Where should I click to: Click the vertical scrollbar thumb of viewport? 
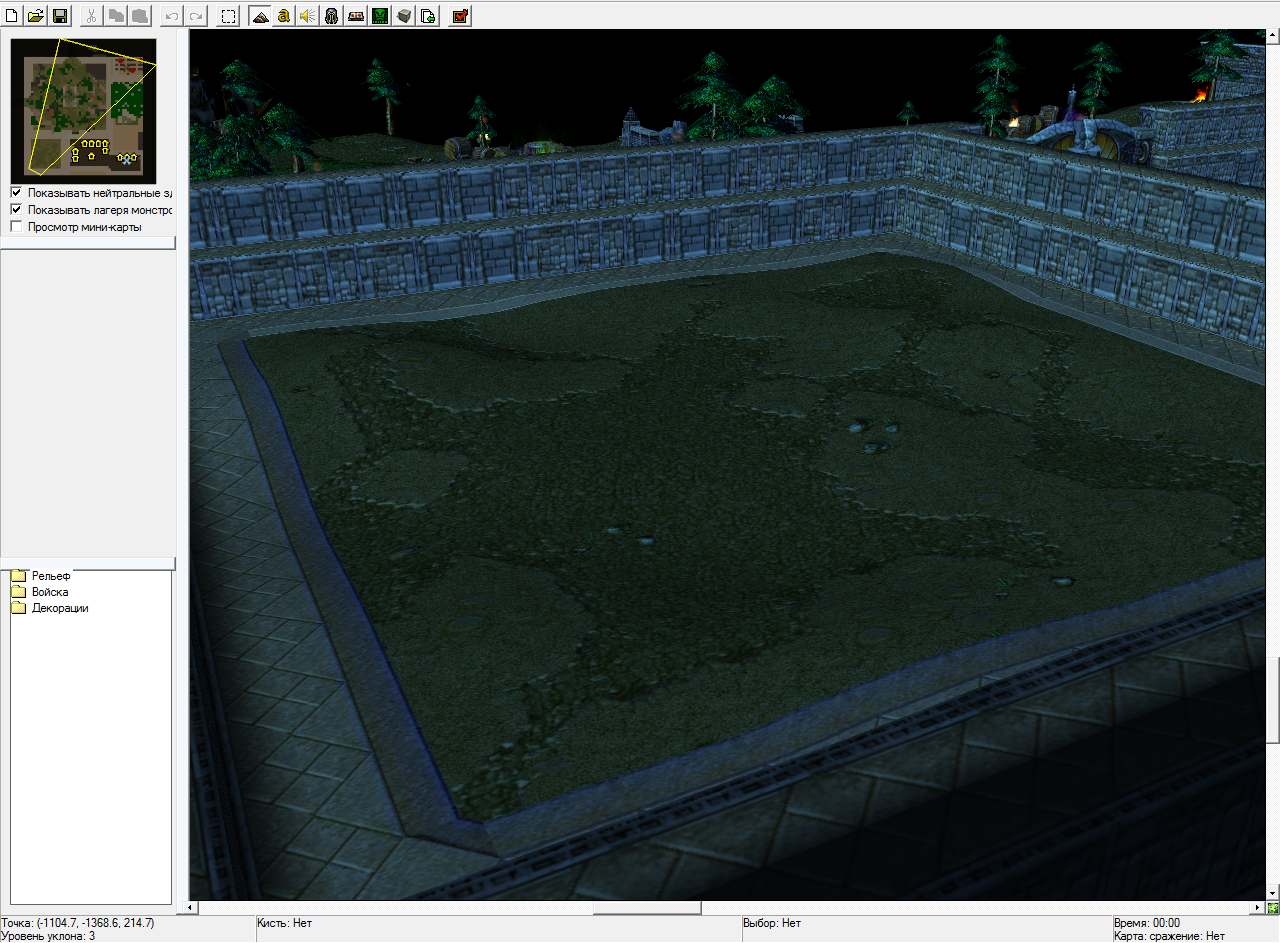[x=1273, y=699]
